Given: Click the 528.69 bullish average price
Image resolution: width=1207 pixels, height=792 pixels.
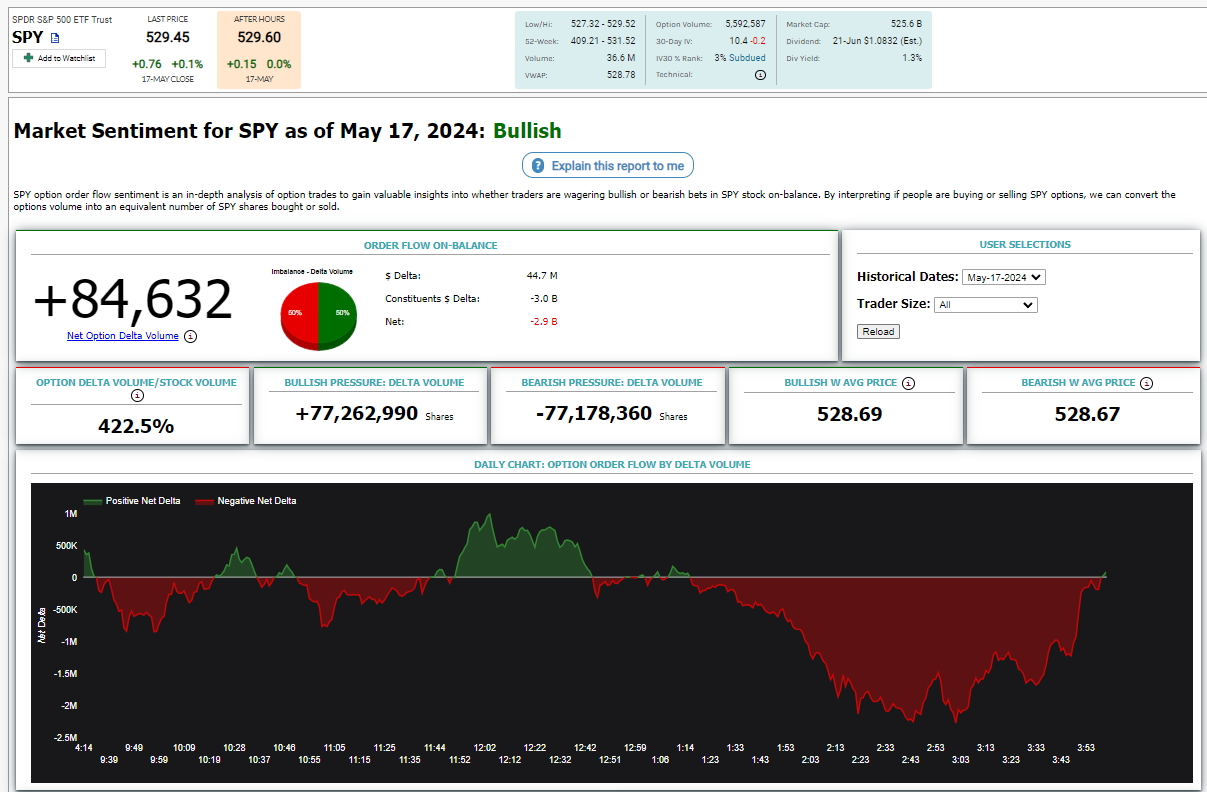Looking at the screenshot, I should point(849,414).
